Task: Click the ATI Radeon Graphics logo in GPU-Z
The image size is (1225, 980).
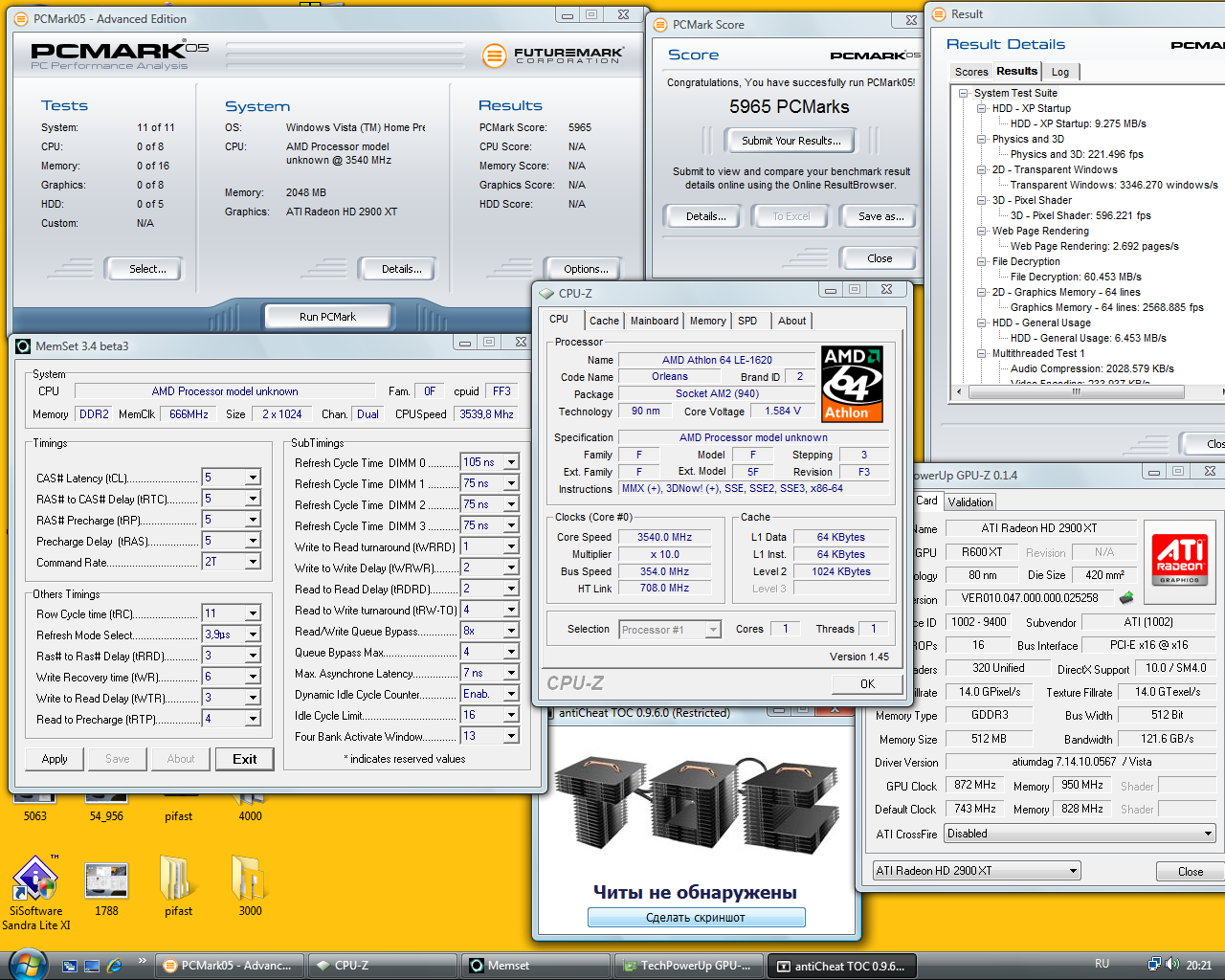Action: pos(1180,560)
